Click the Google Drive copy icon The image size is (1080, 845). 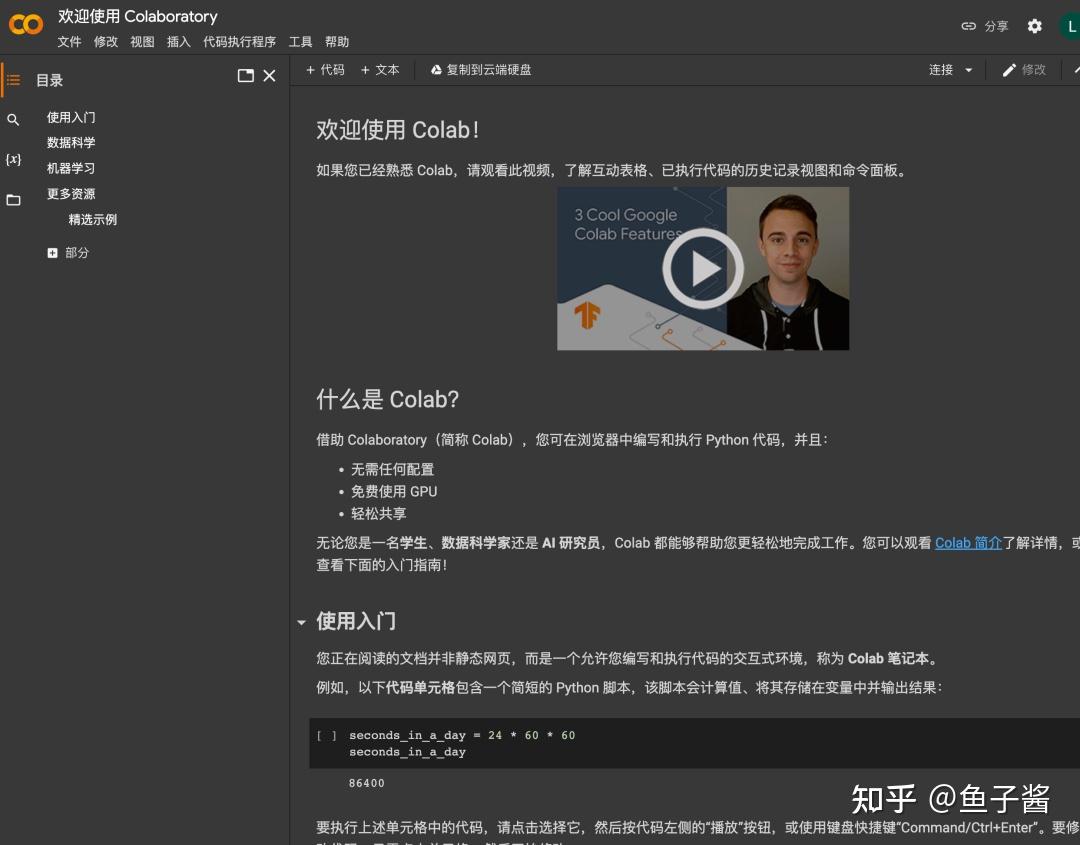click(436, 70)
